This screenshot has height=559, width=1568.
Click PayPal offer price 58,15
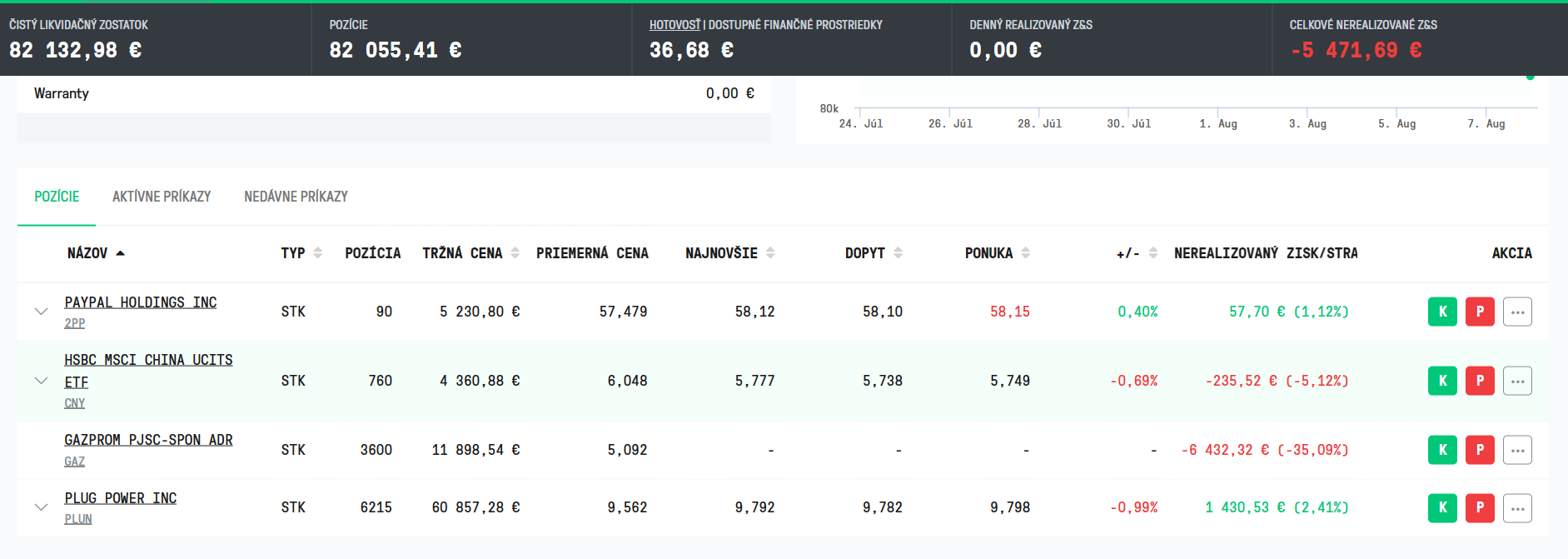[x=1010, y=312]
